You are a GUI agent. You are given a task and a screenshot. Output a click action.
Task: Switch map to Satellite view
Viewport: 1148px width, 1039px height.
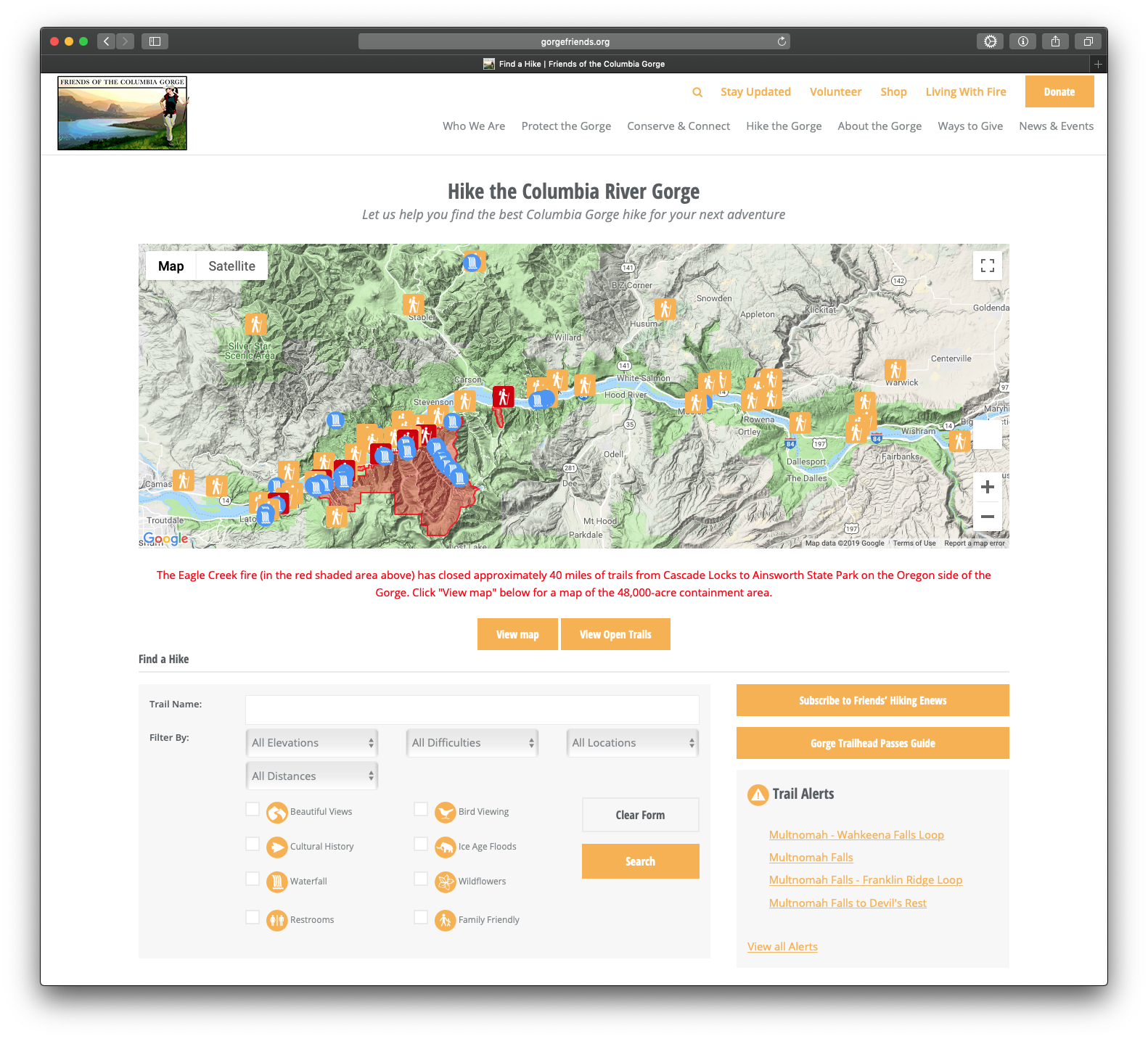(231, 266)
